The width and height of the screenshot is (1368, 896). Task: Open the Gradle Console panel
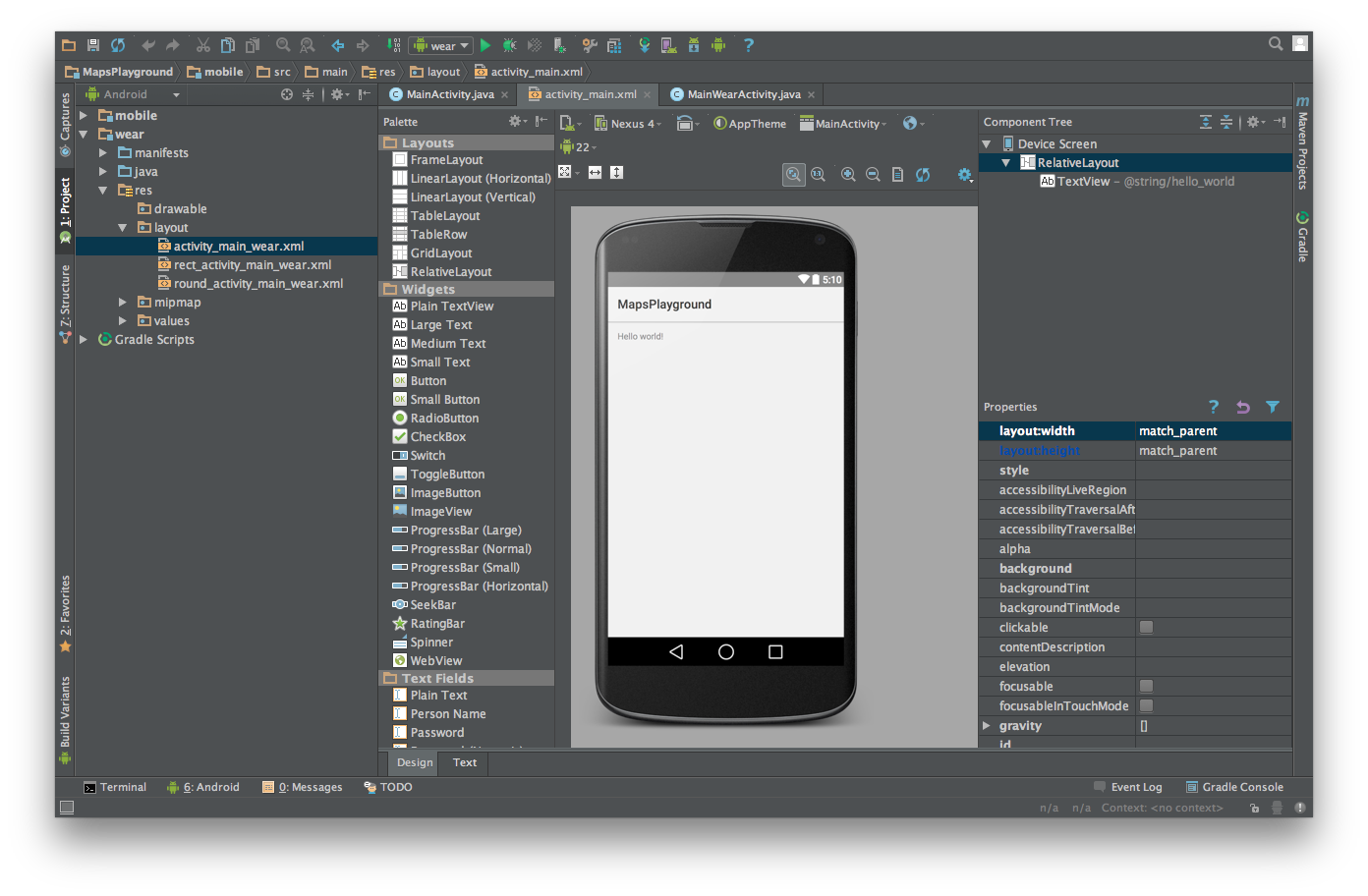(x=1234, y=787)
